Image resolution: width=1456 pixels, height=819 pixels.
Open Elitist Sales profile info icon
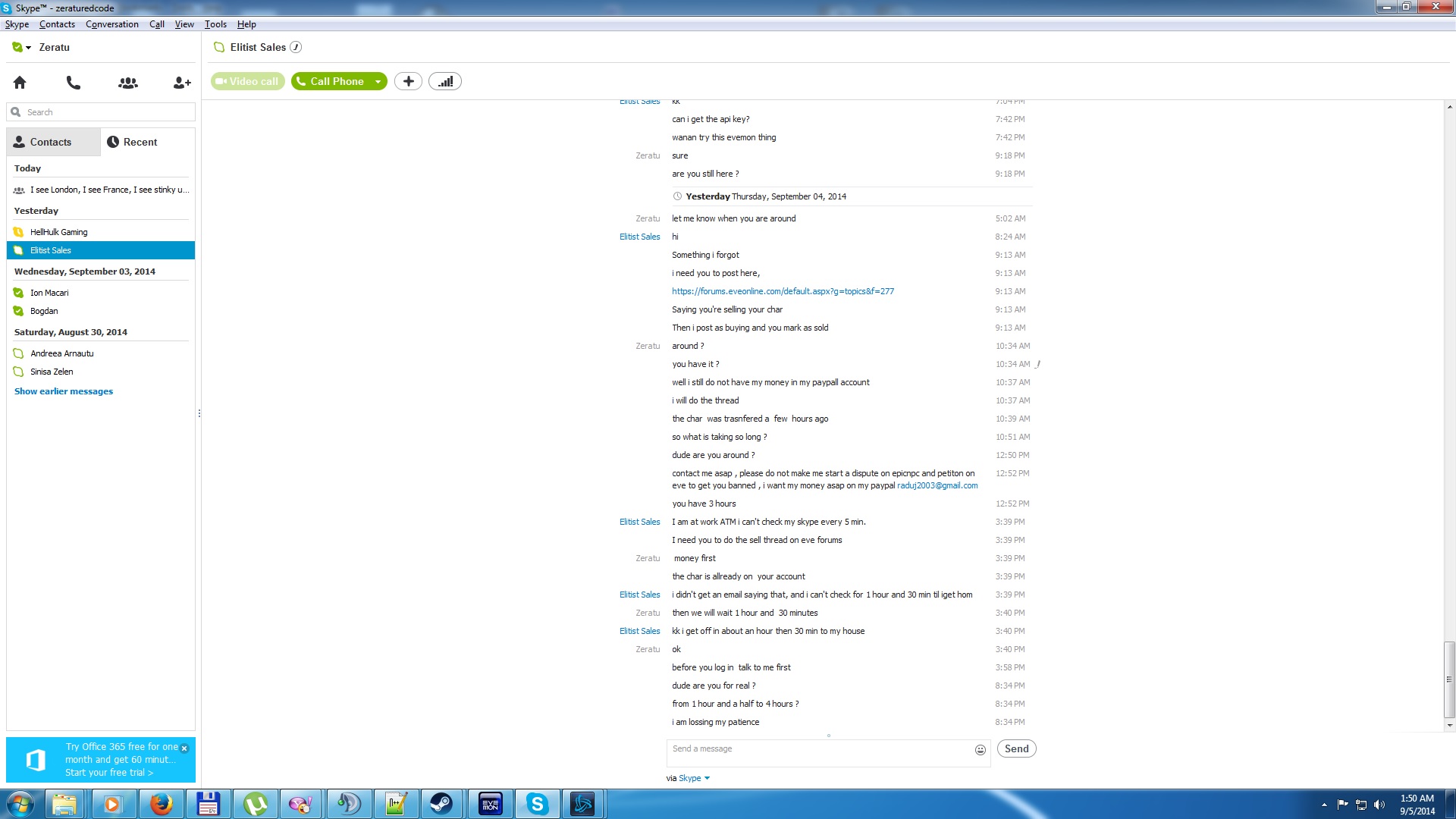(x=296, y=47)
